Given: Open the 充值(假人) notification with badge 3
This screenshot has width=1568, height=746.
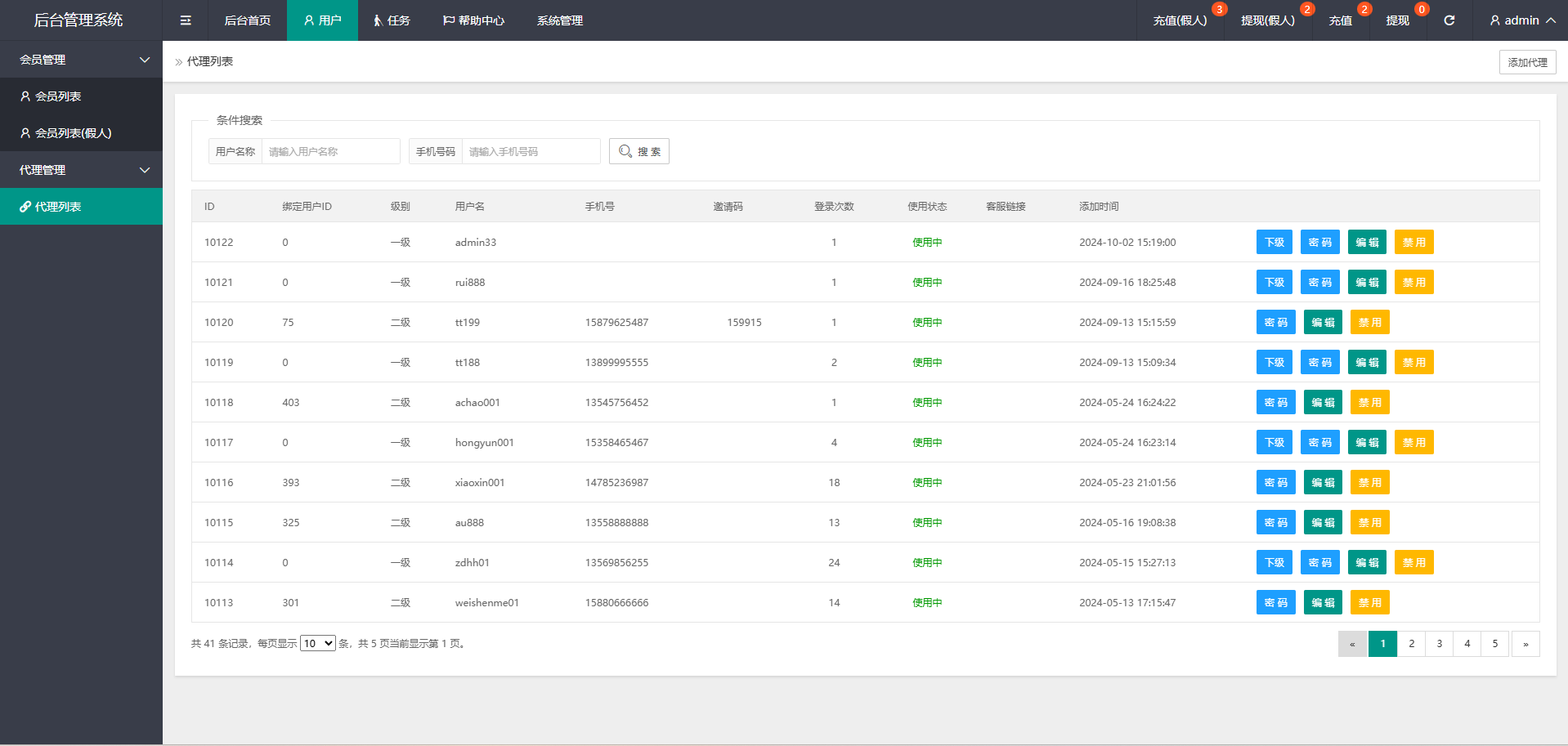Looking at the screenshot, I should (x=1180, y=20).
